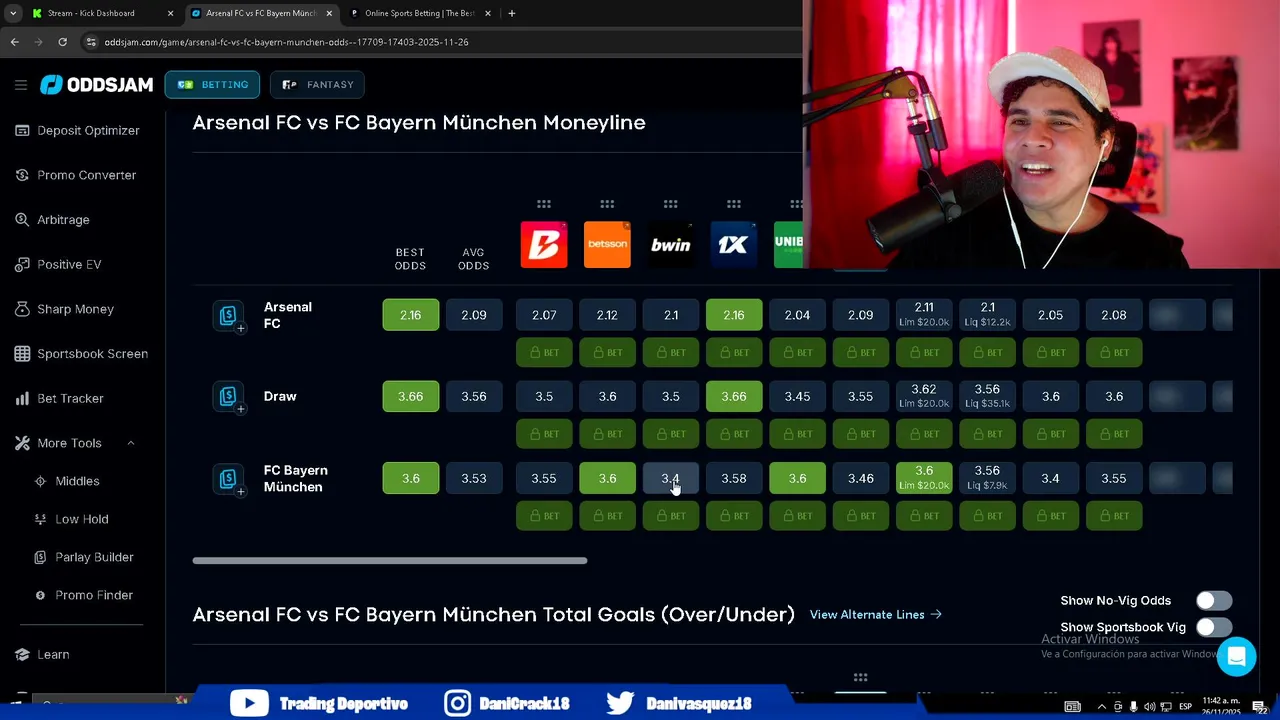Open Middles tool
The width and height of the screenshot is (1280, 720).
[x=67, y=481]
